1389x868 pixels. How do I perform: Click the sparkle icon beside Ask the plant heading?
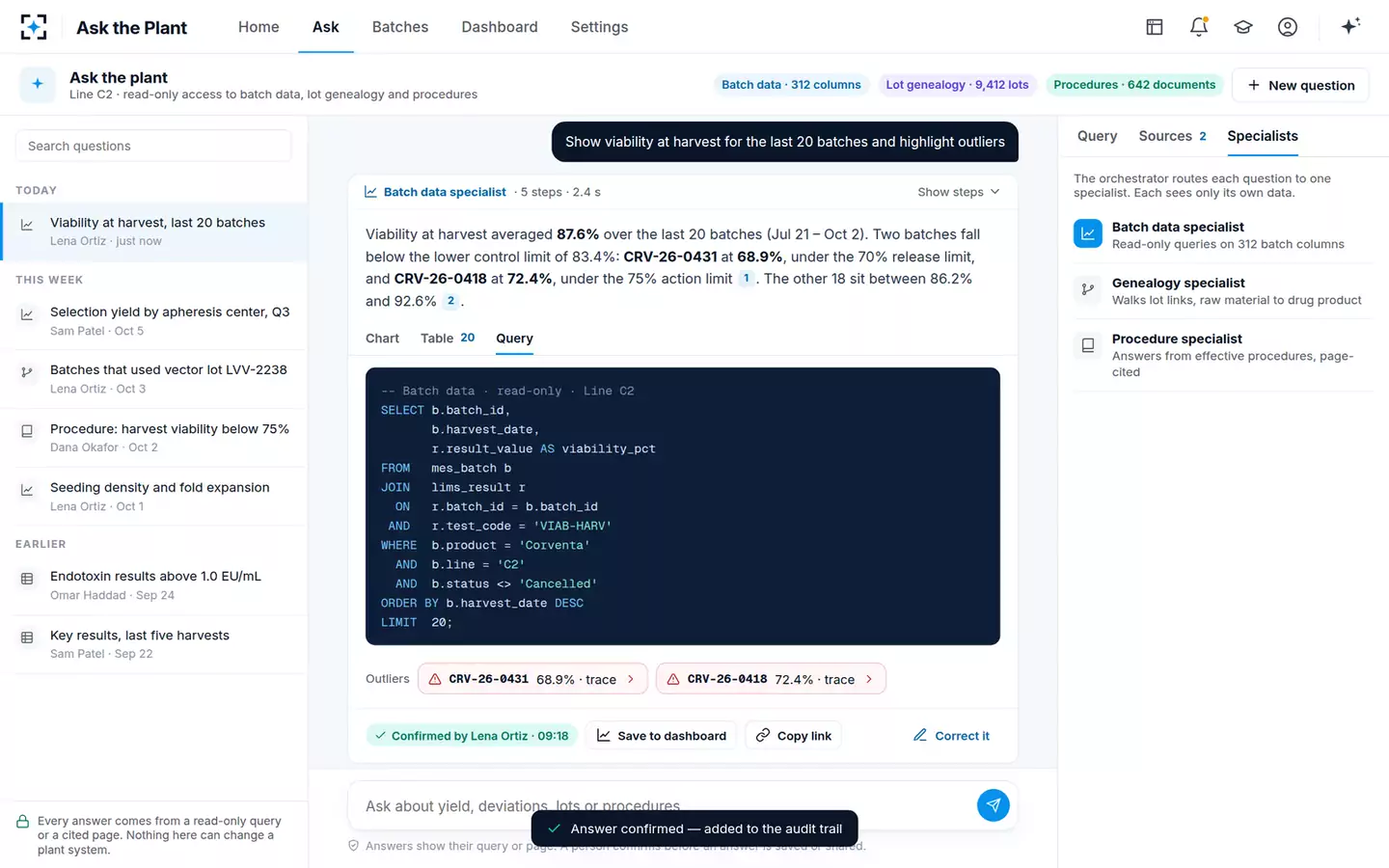[x=38, y=84]
